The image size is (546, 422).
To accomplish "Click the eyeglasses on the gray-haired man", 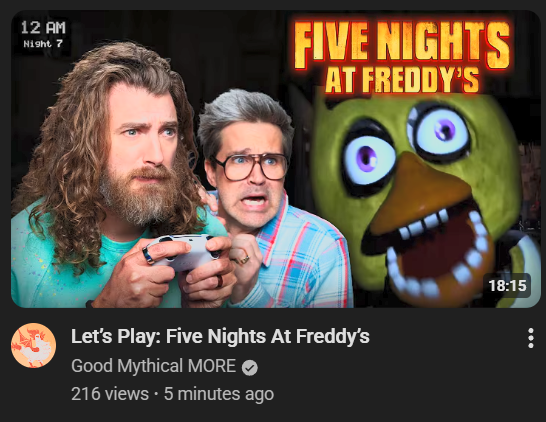I will [251, 166].
